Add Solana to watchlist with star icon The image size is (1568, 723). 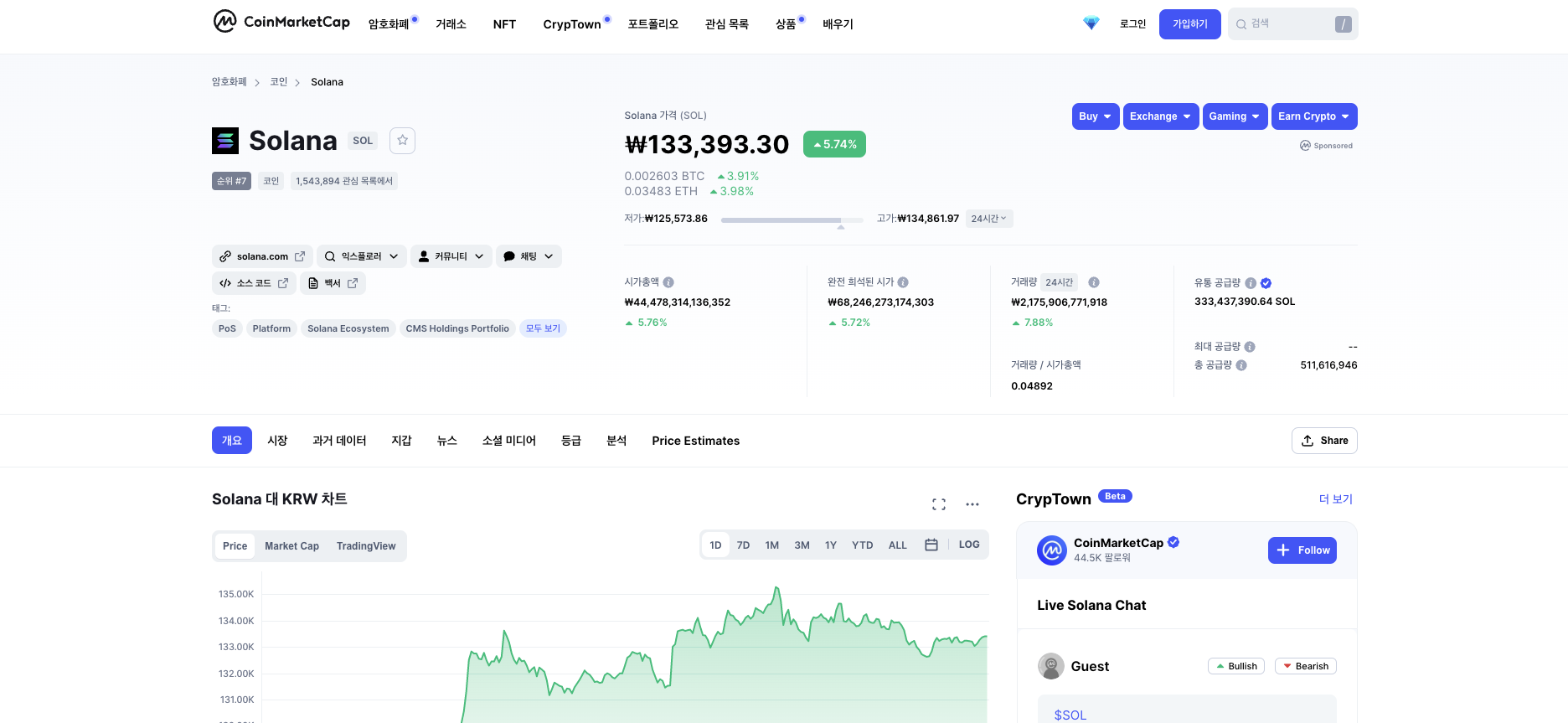[x=403, y=140]
